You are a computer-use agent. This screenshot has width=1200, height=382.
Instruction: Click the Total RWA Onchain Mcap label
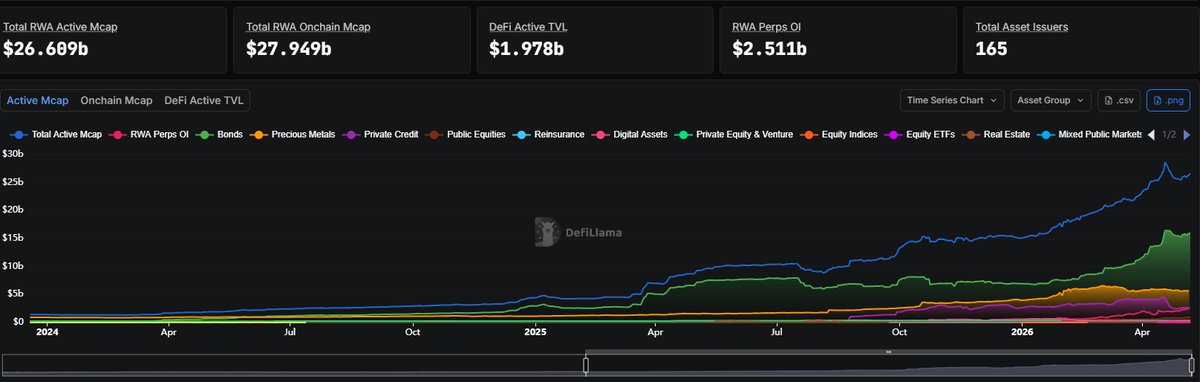pyautogui.click(x=308, y=27)
